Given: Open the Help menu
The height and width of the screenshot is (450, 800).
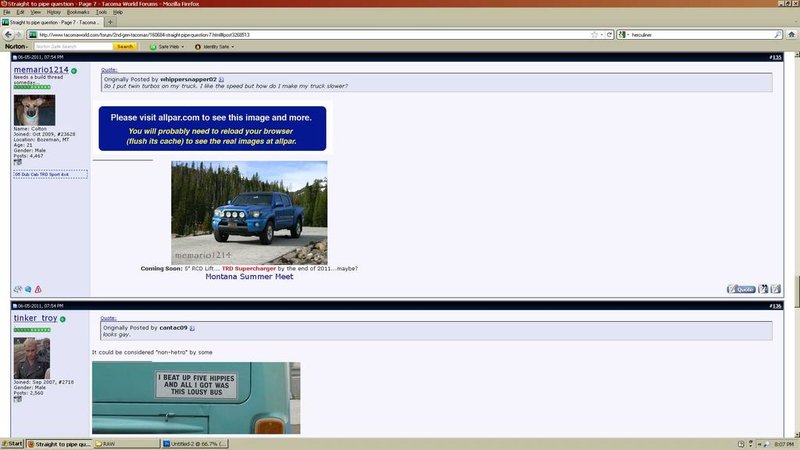Looking at the screenshot, I should (118, 12).
